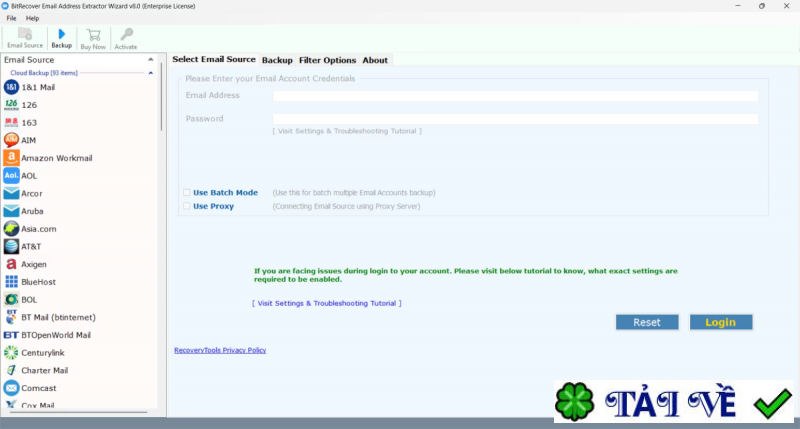Choose the Comcast source icon
Viewport: 800px width, 429px height.
coord(11,388)
